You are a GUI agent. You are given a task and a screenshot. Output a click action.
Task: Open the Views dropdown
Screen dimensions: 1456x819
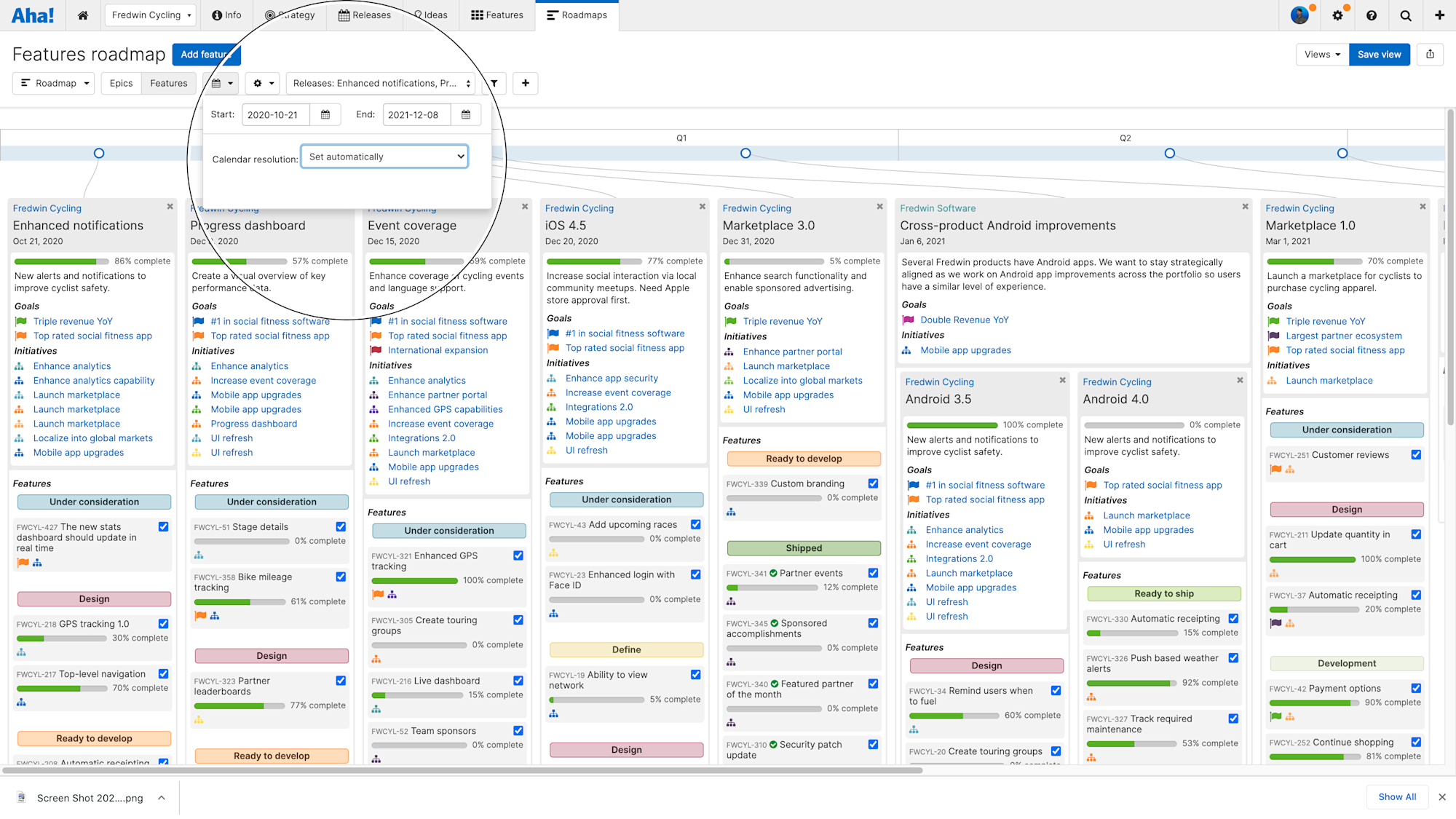[x=1321, y=55]
